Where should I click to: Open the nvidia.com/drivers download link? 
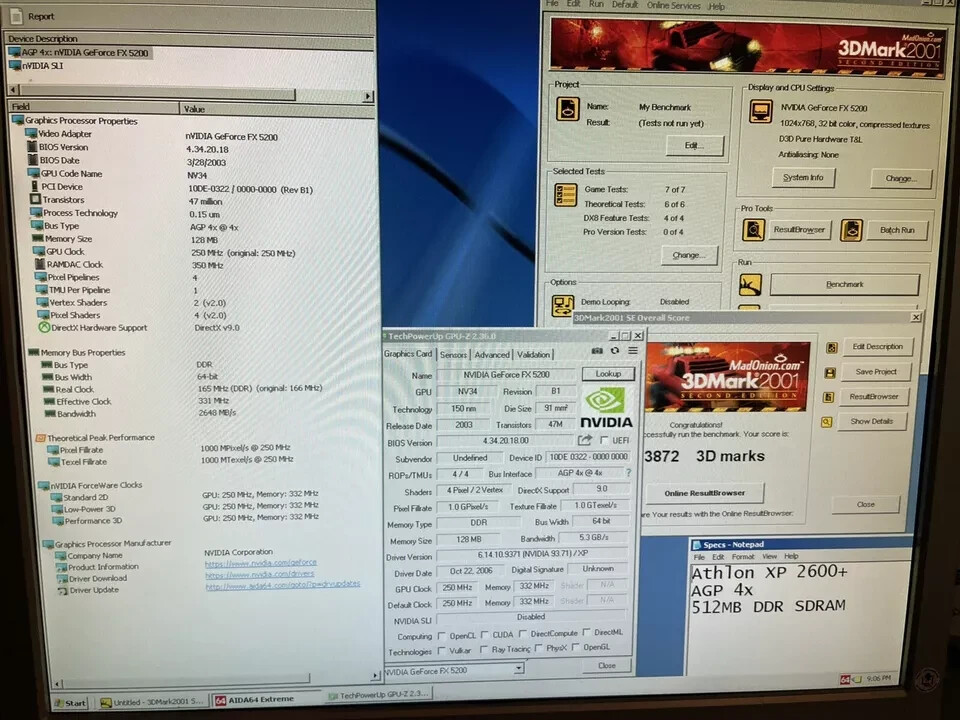click(x=260, y=574)
